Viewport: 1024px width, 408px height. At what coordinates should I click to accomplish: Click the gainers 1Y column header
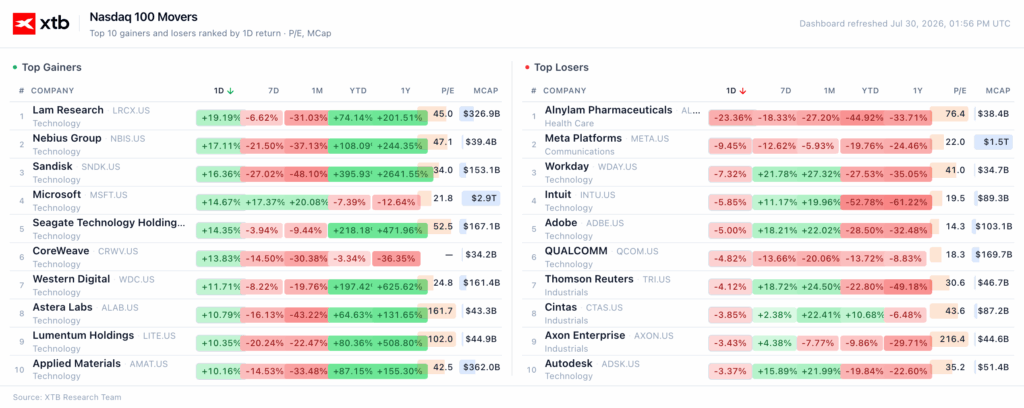[406, 91]
